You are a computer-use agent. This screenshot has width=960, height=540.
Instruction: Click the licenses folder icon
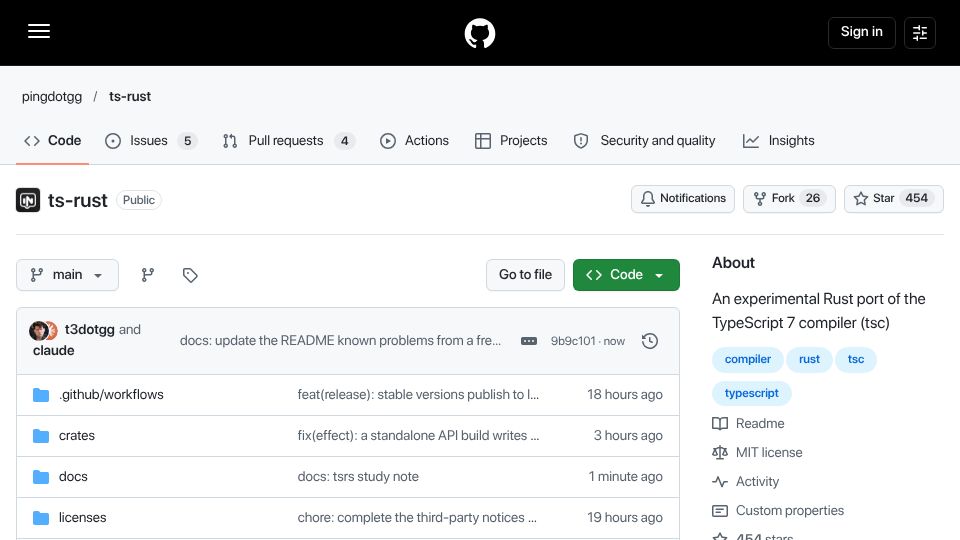pyautogui.click(x=41, y=518)
